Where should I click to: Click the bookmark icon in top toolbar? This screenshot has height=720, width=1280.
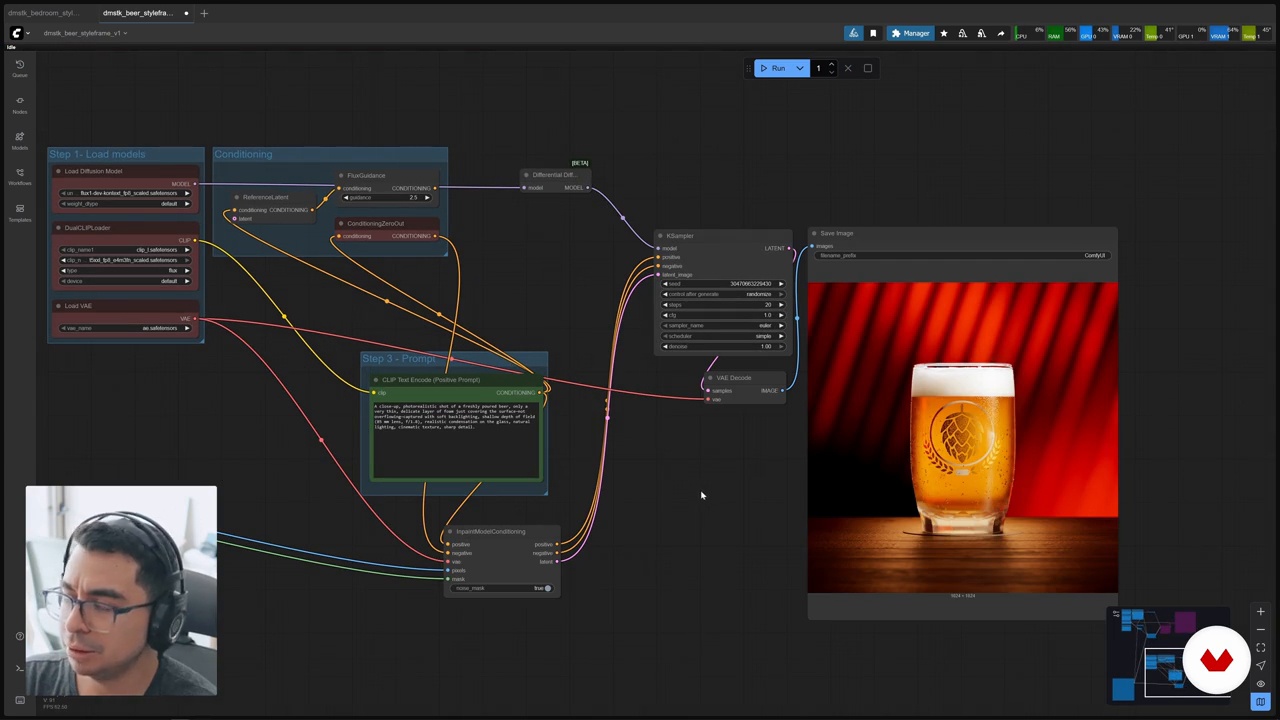click(873, 33)
